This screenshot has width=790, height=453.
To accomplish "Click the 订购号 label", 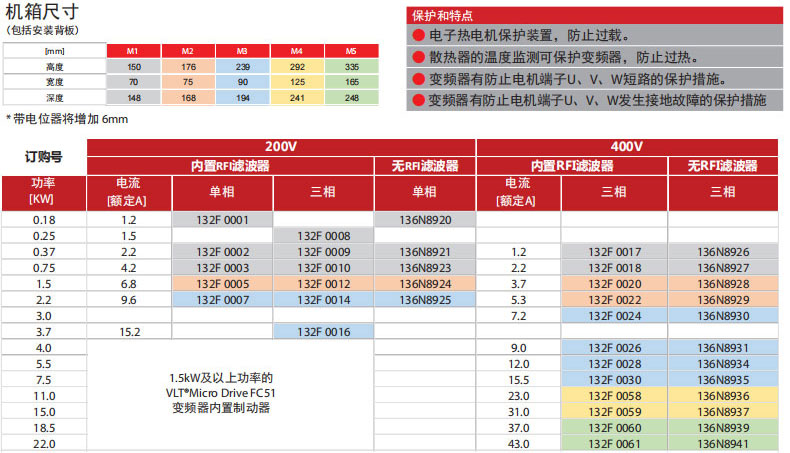I will (44, 157).
